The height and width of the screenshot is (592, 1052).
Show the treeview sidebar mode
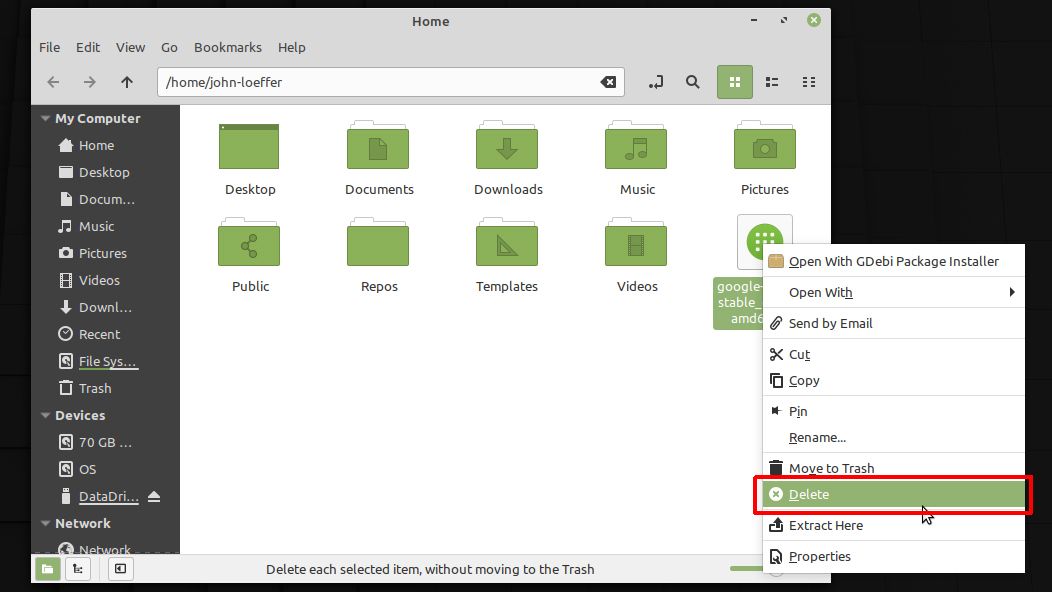click(x=77, y=568)
